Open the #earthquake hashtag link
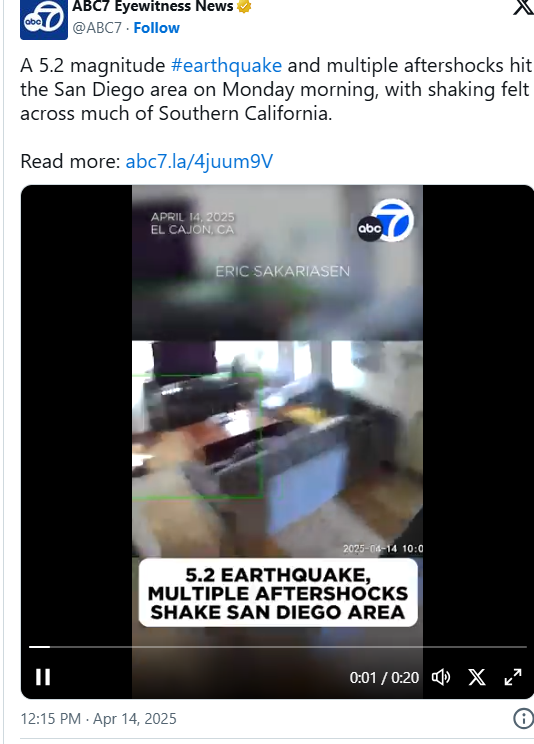Viewport: 534px width, 744px height. 226,65
